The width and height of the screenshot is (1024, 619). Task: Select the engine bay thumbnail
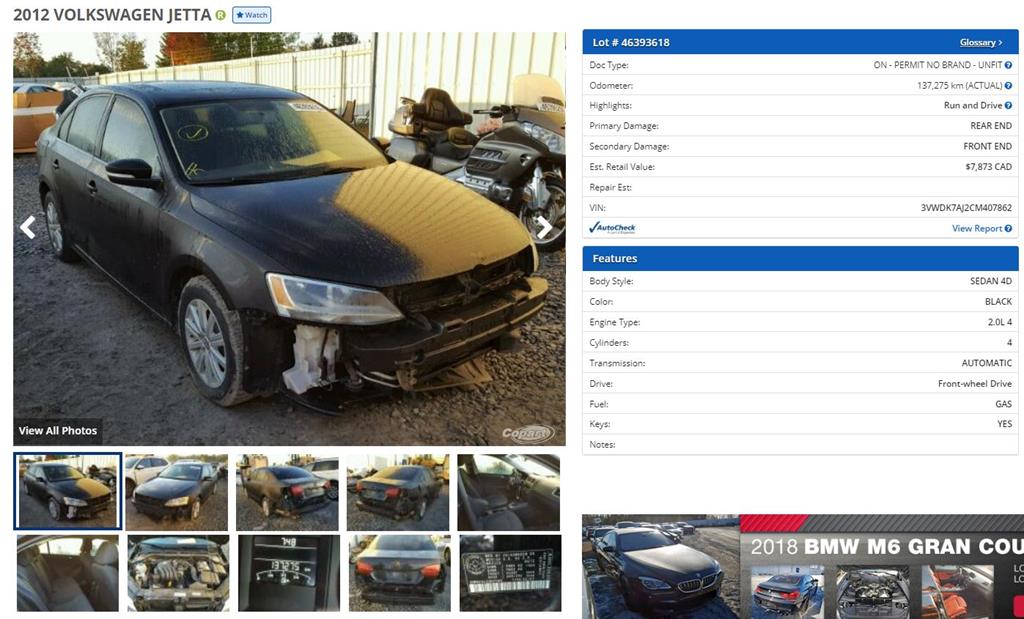178,573
